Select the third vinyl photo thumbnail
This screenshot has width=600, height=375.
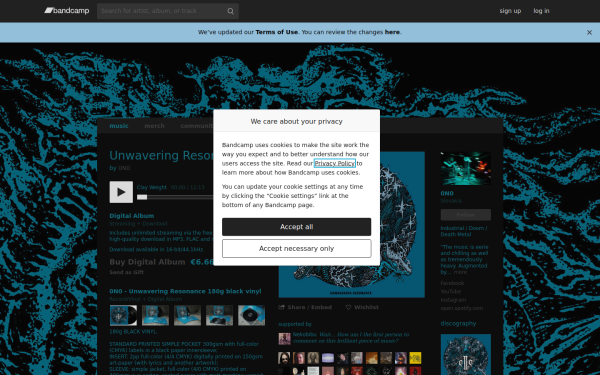coord(188,315)
